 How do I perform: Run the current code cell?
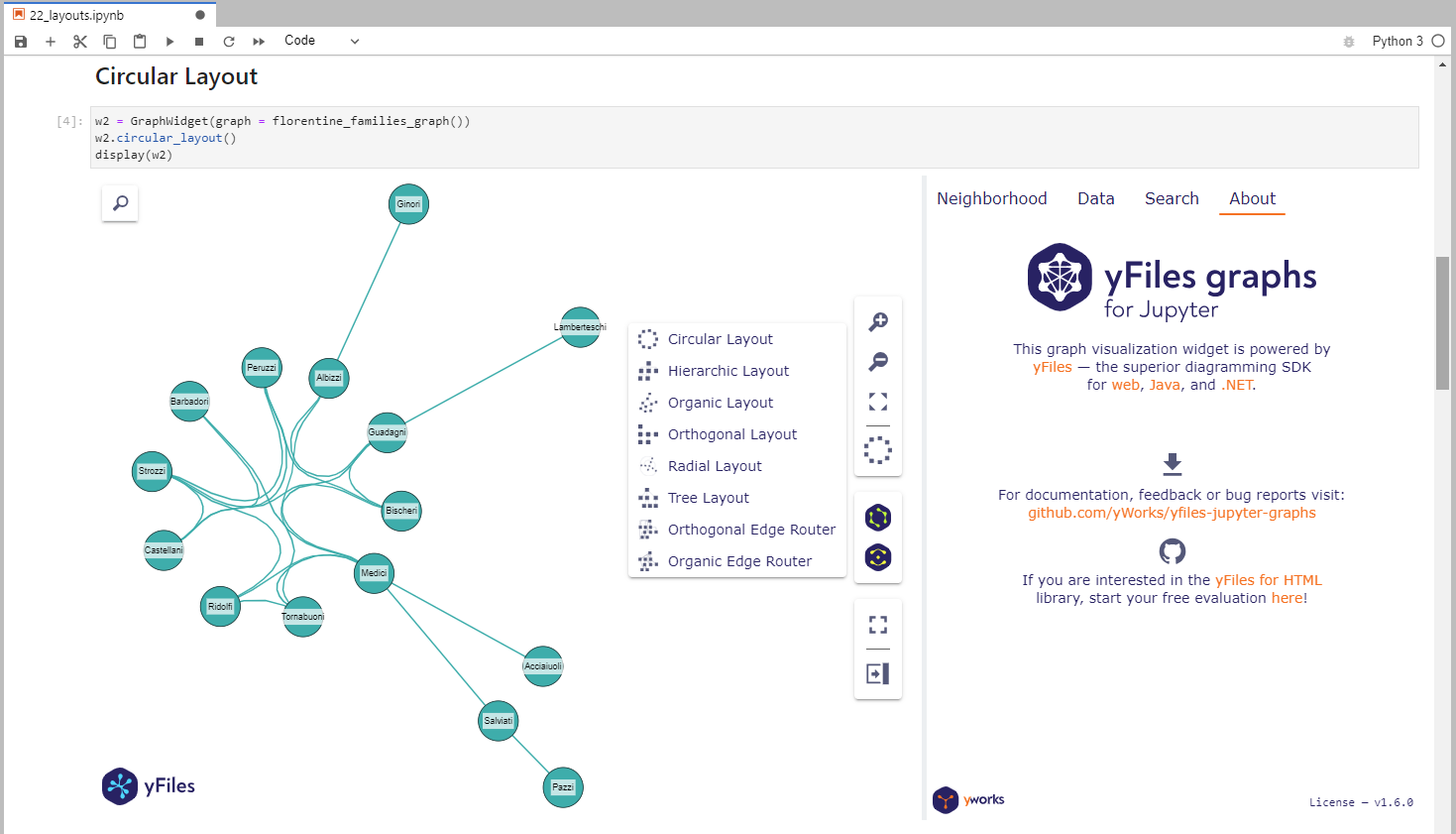(169, 41)
